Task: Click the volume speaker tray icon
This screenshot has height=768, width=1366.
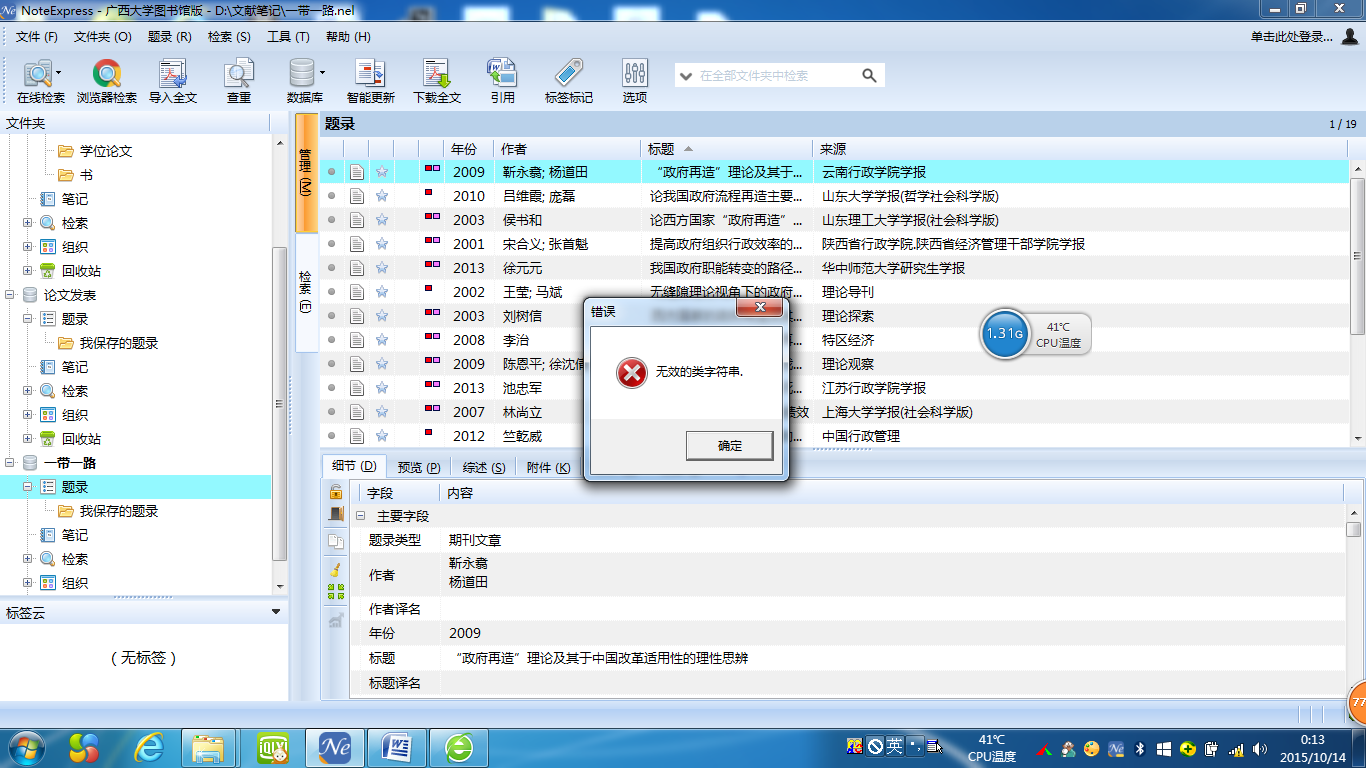Action: [x=1259, y=748]
